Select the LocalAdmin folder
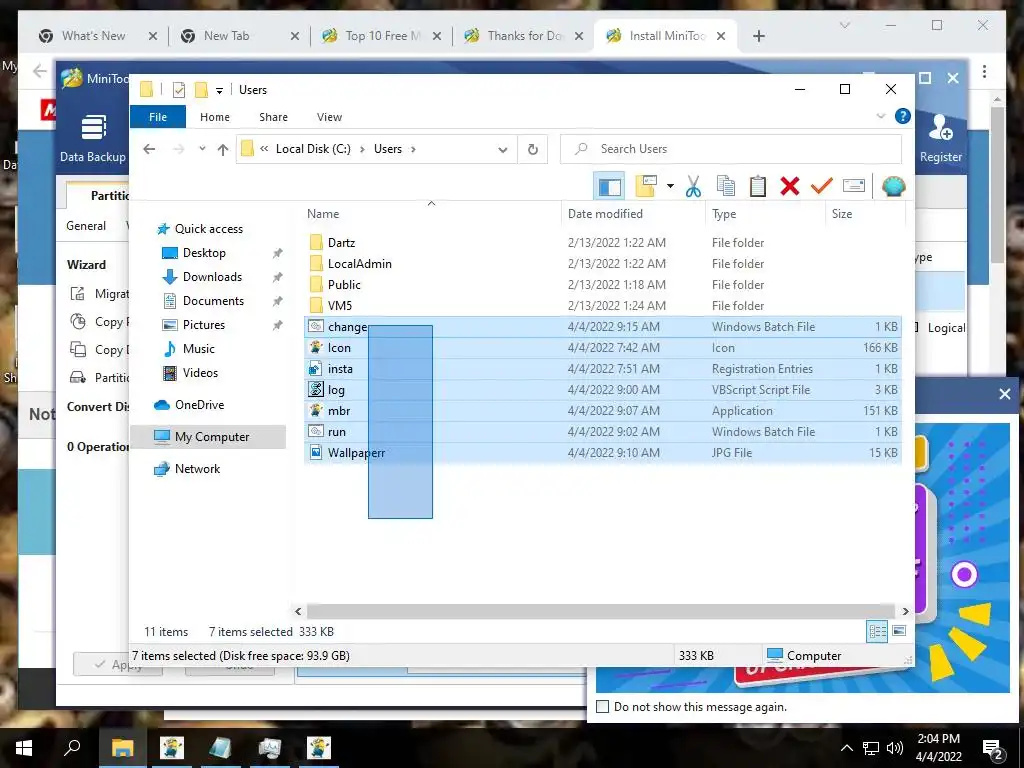 (359, 264)
